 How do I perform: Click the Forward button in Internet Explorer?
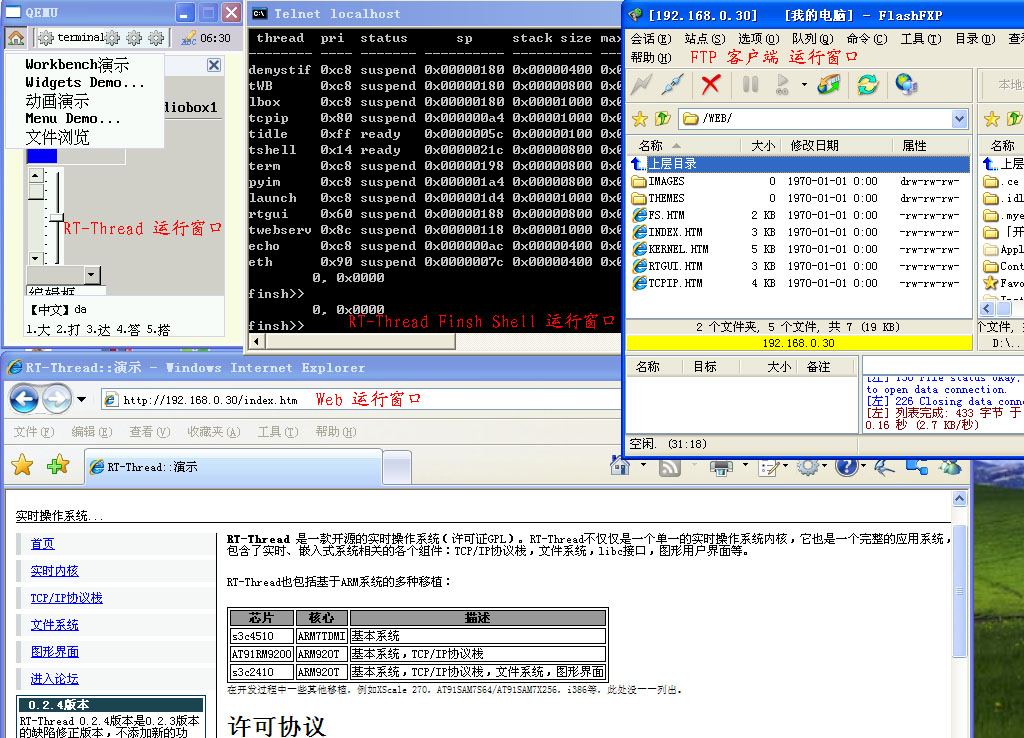57,399
